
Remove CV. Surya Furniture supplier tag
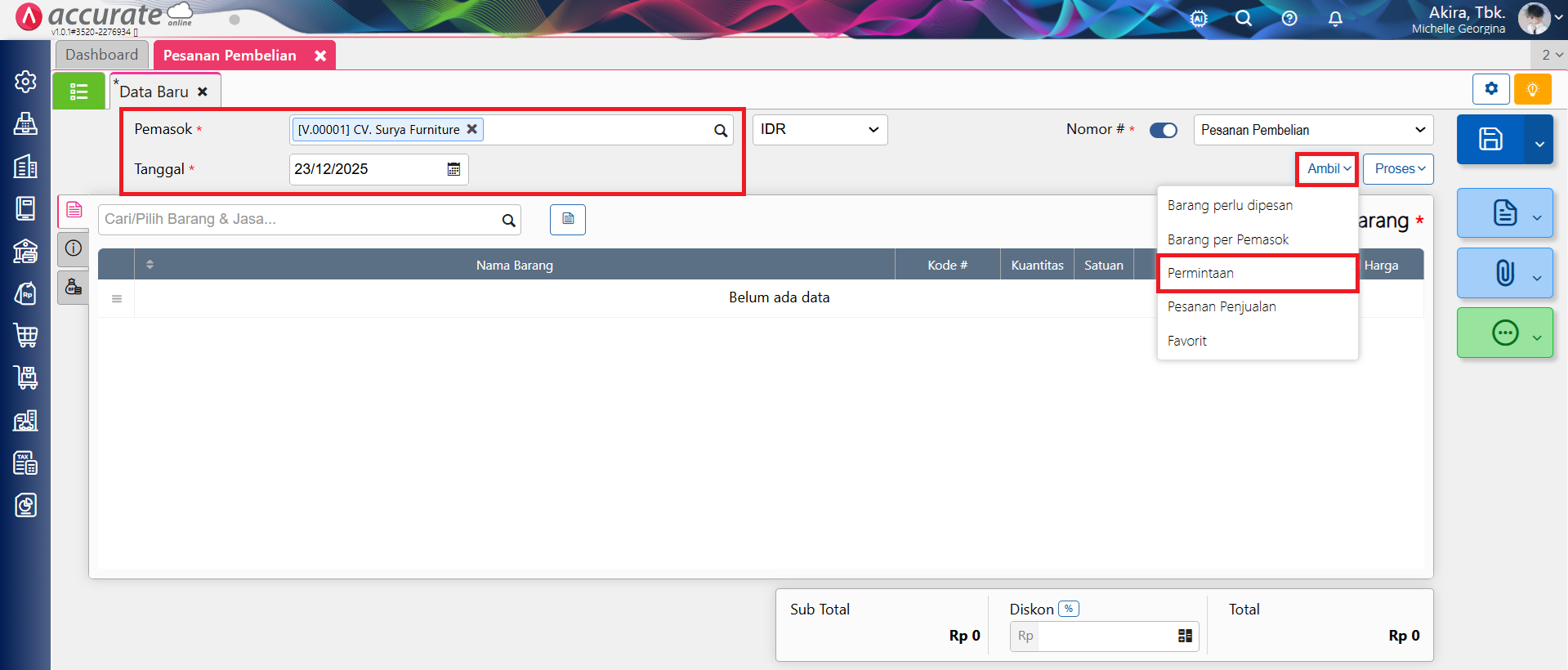click(471, 129)
